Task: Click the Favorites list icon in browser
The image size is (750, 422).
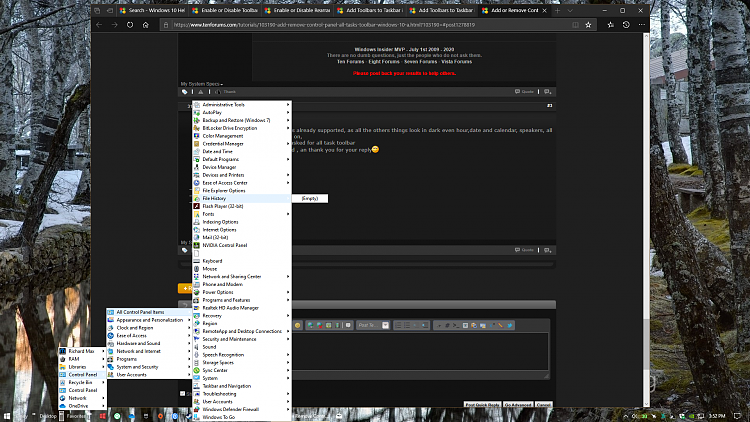Action: click(610, 25)
